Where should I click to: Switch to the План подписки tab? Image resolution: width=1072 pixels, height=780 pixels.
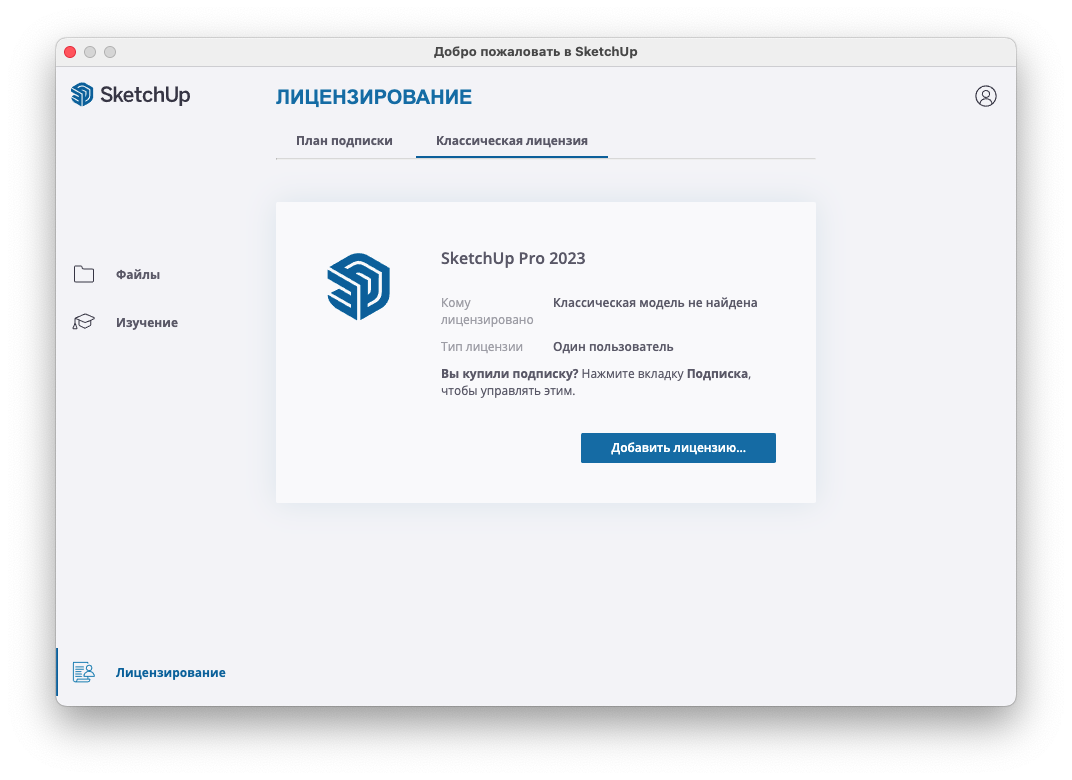344,141
